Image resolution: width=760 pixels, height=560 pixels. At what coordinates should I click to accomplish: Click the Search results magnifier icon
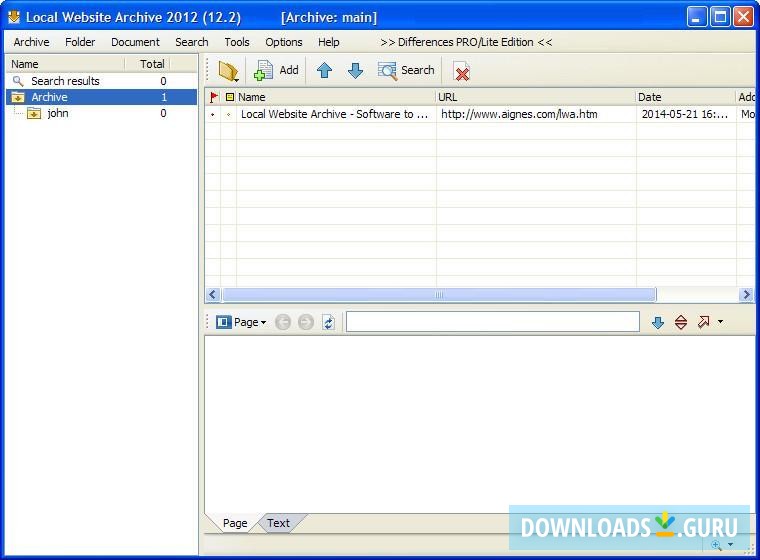pos(18,81)
